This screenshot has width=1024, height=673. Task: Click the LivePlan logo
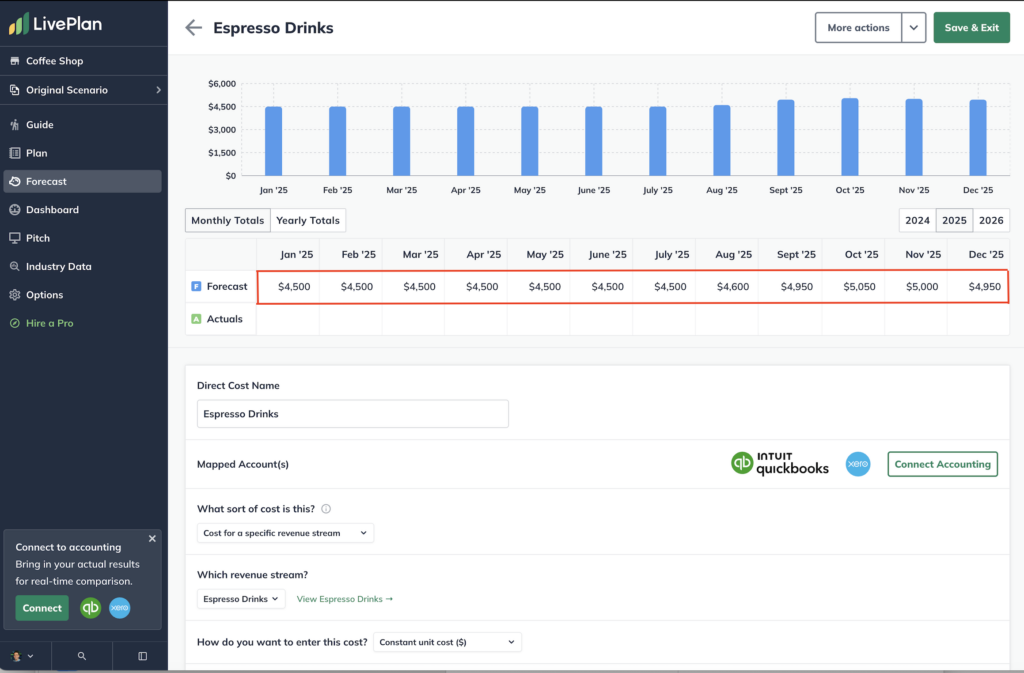click(56, 22)
